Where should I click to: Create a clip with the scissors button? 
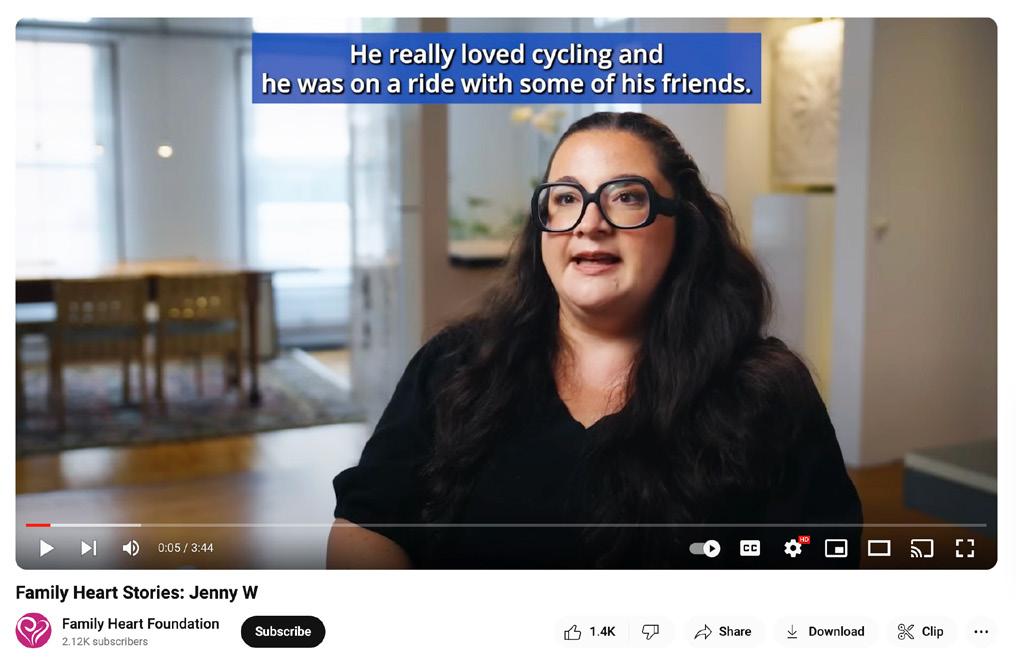pyautogui.click(x=920, y=632)
